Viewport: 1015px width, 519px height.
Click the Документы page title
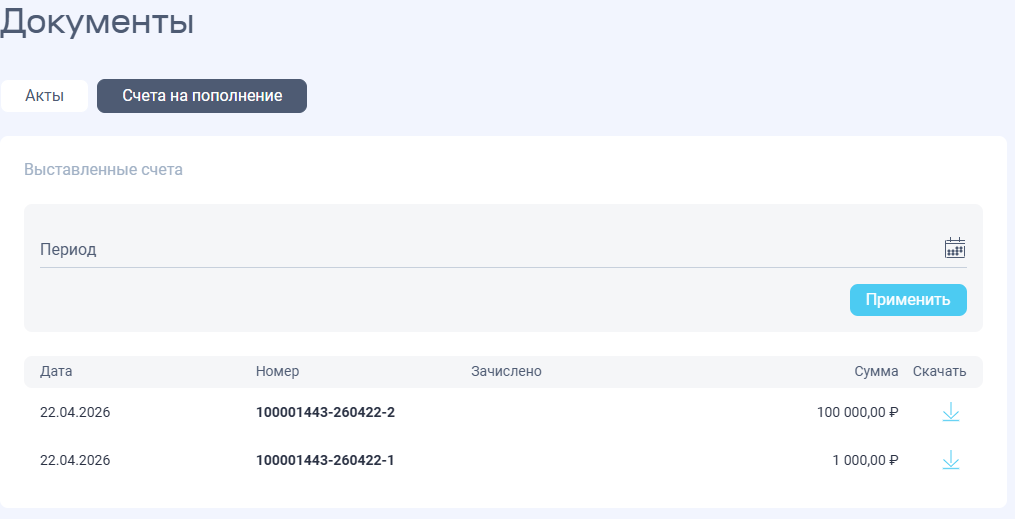[97, 22]
